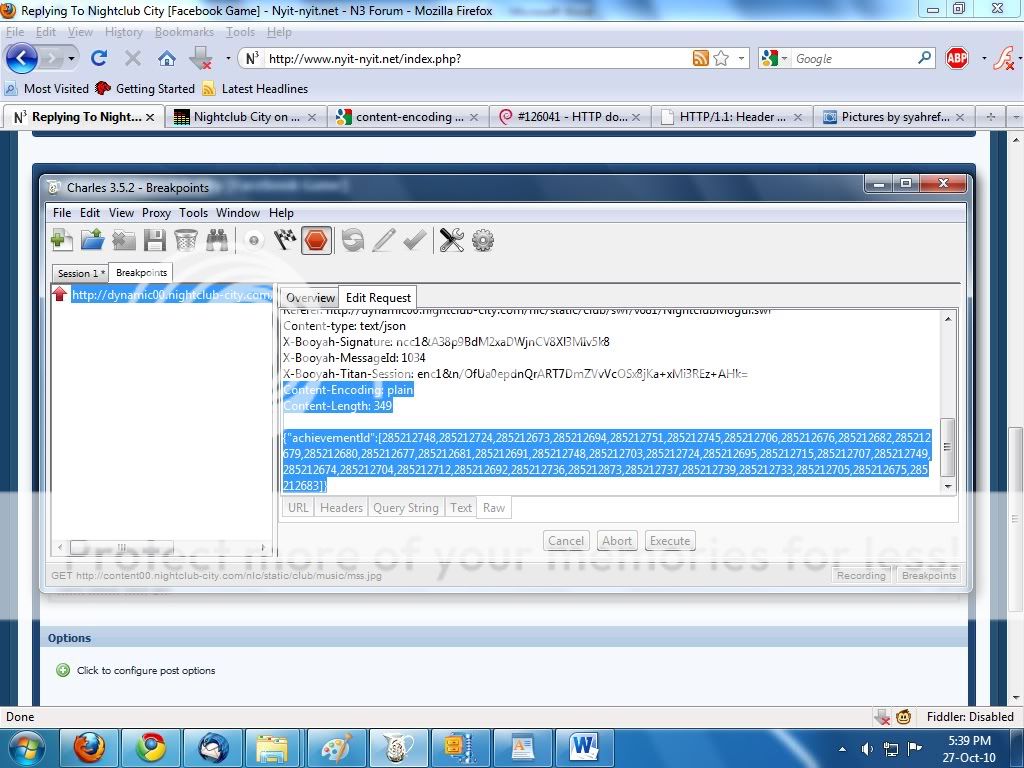Click the Google search input field
This screenshot has height=768, width=1024.
(x=852, y=59)
